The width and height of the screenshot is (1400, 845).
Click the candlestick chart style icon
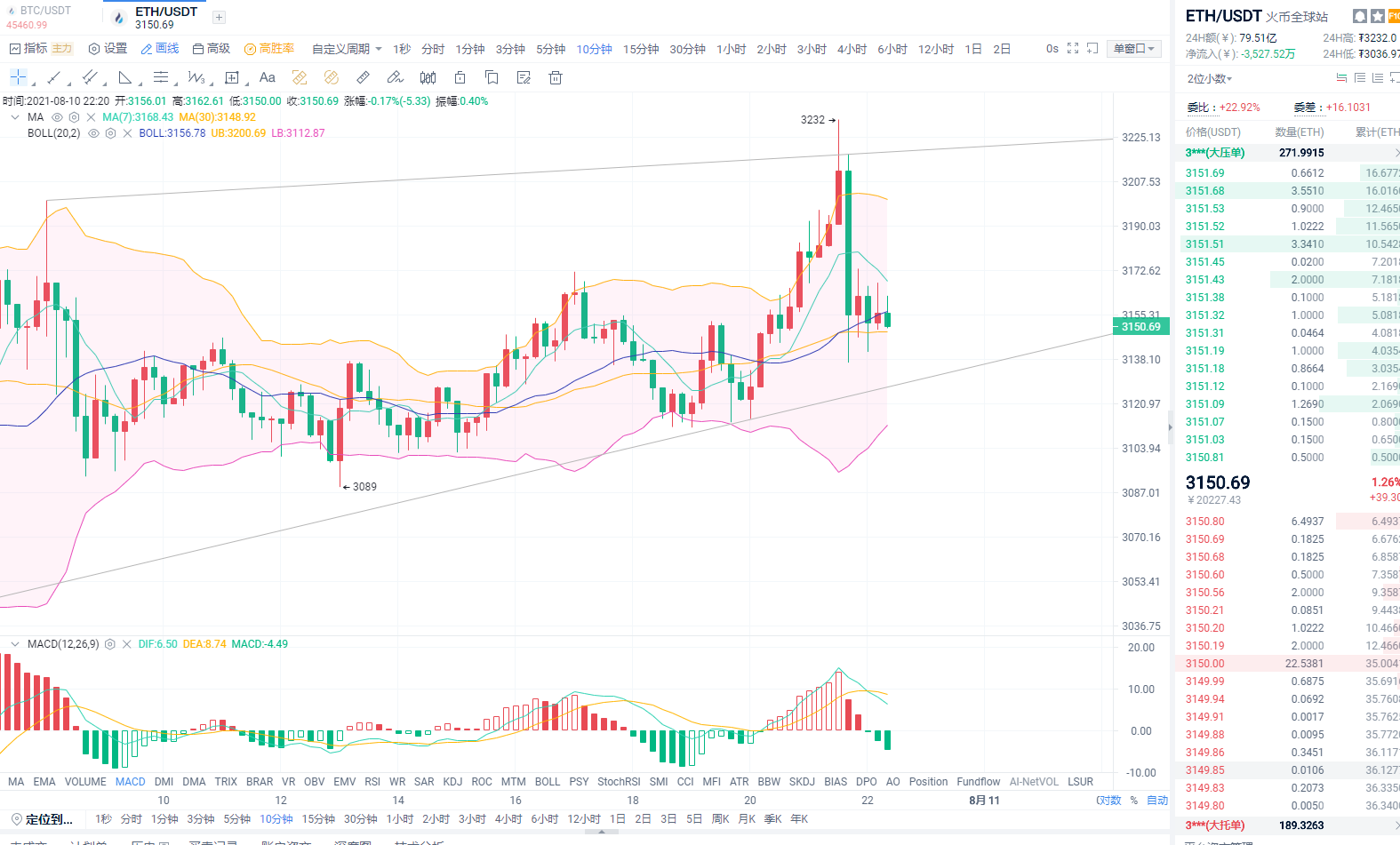click(x=428, y=77)
